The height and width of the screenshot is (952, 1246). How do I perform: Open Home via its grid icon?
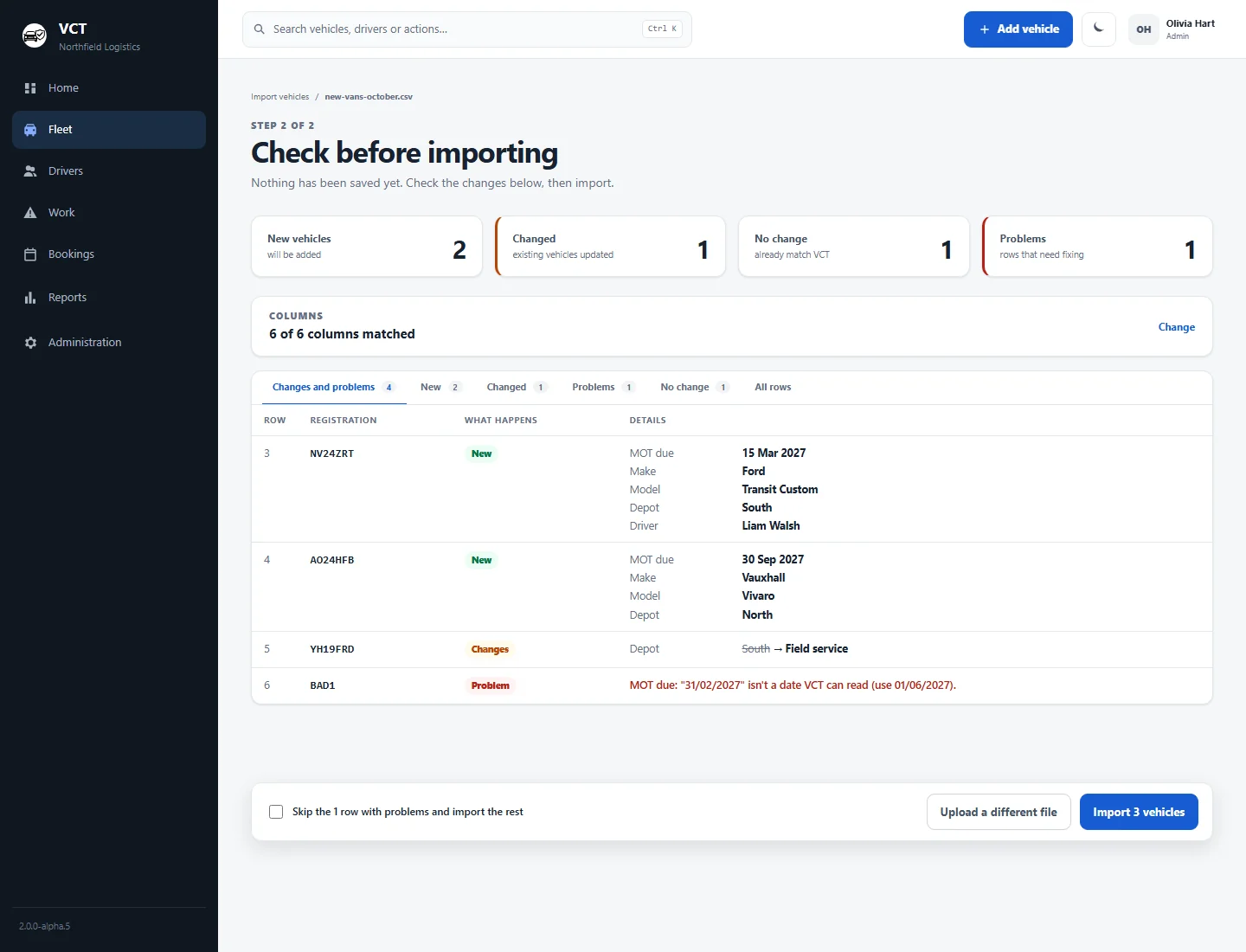30,88
